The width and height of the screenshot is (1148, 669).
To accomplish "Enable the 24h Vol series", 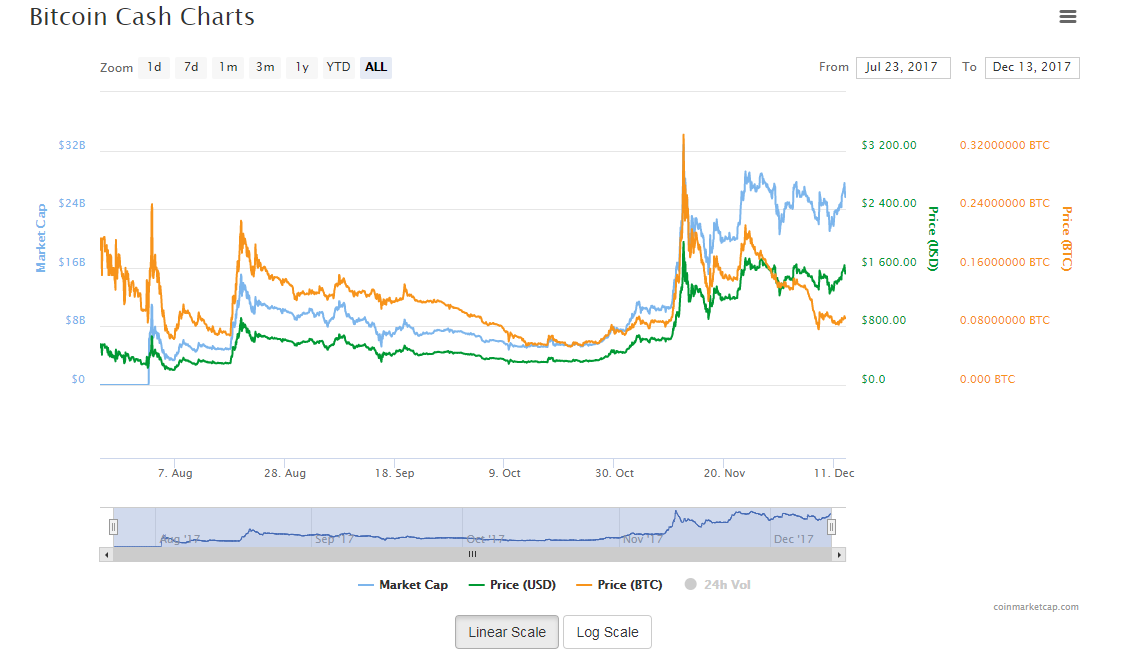I will (x=718, y=585).
